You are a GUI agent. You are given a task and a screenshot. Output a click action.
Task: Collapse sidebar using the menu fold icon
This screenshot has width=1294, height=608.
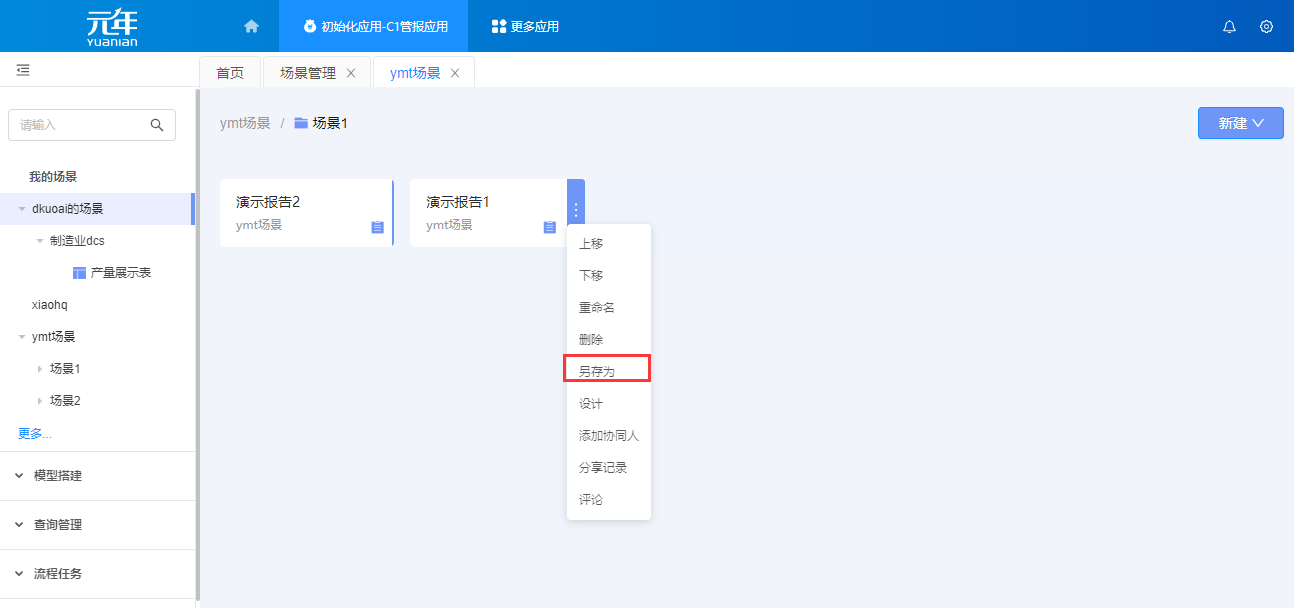point(23,70)
